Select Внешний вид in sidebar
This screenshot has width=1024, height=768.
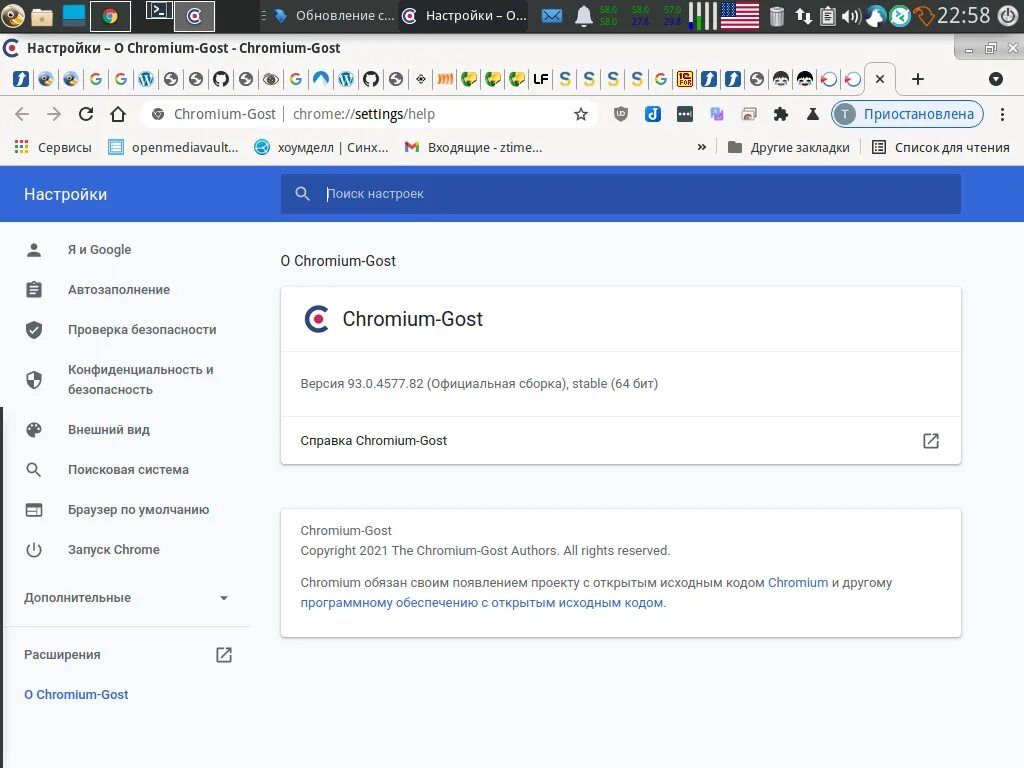[x=108, y=430]
